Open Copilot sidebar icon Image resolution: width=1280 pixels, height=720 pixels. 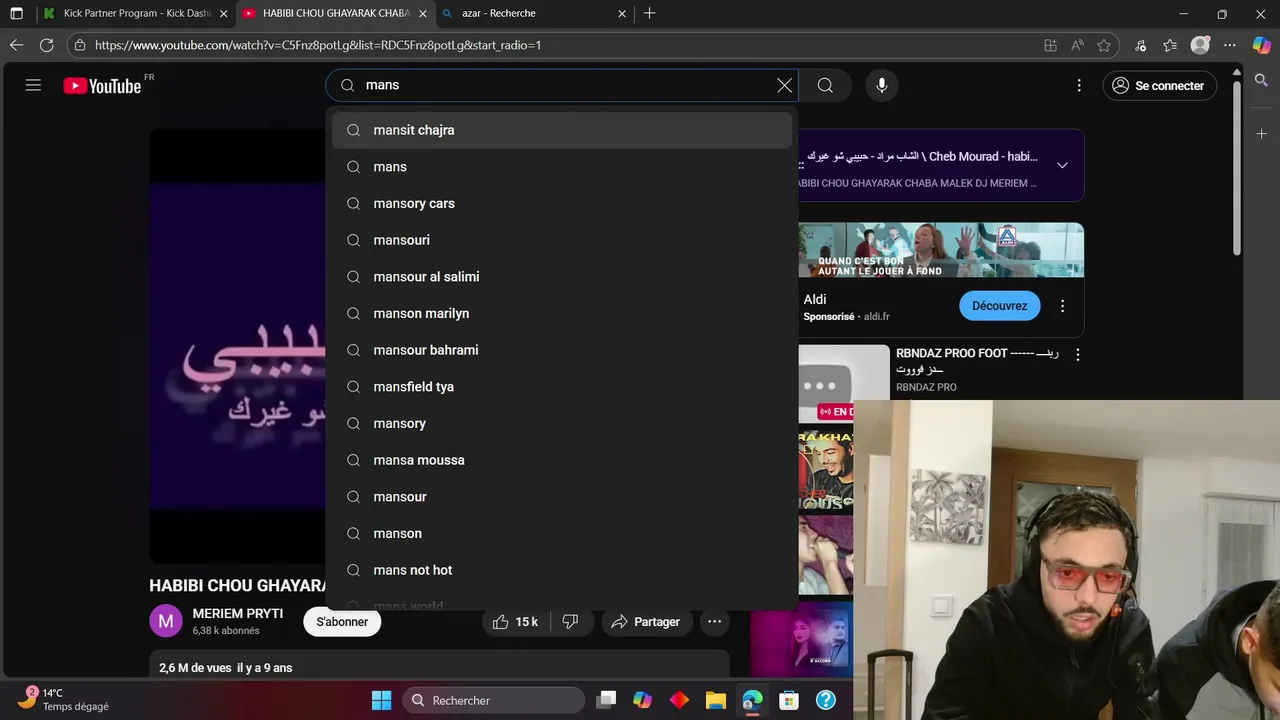(1261, 45)
